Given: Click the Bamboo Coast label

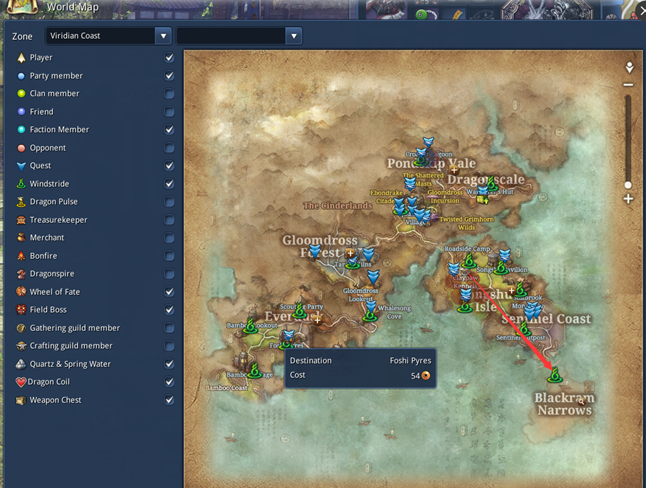Looking at the screenshot, I should tap(227, 387).
